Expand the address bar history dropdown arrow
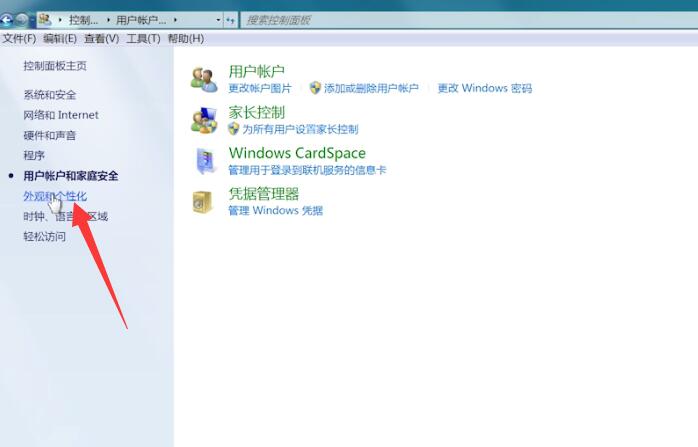The image size is (698, 447). pos(218,20)
